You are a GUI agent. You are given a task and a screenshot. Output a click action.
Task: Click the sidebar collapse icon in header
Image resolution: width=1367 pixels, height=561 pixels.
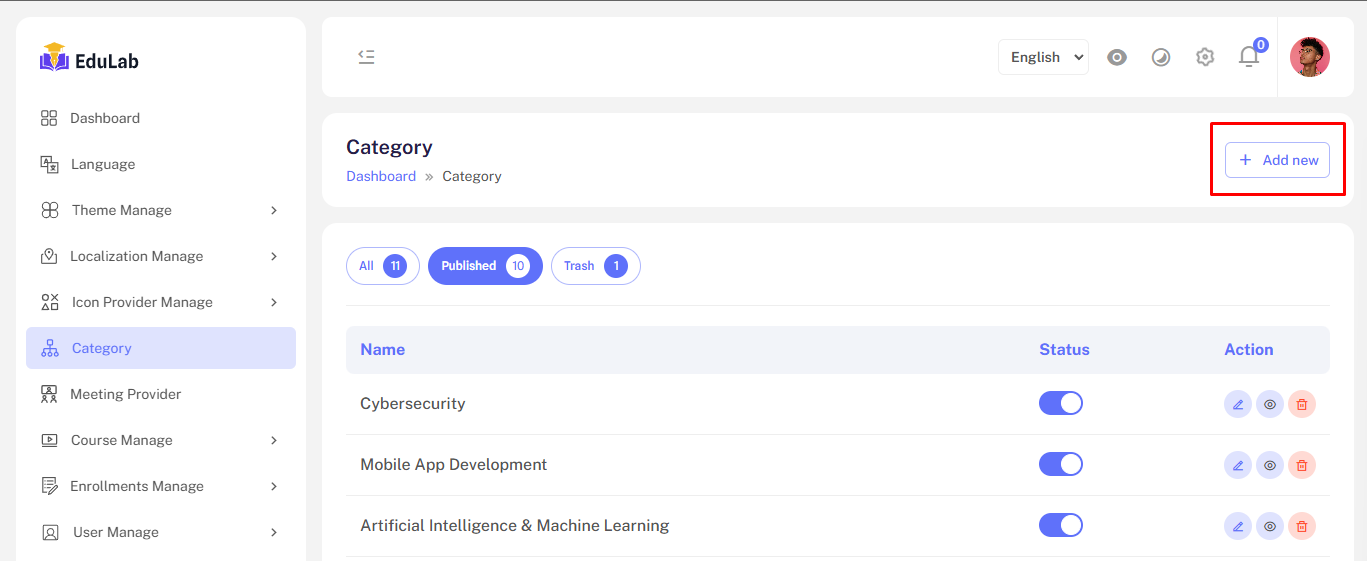pos(366,57)
